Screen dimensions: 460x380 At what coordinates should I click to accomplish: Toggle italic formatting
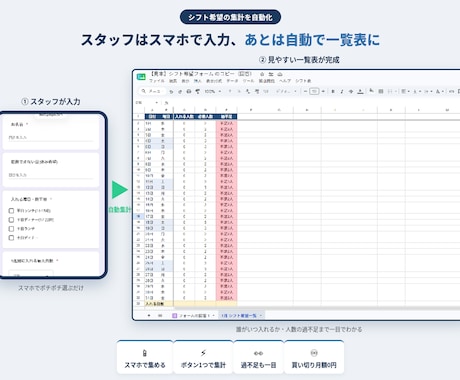[342, 91]
